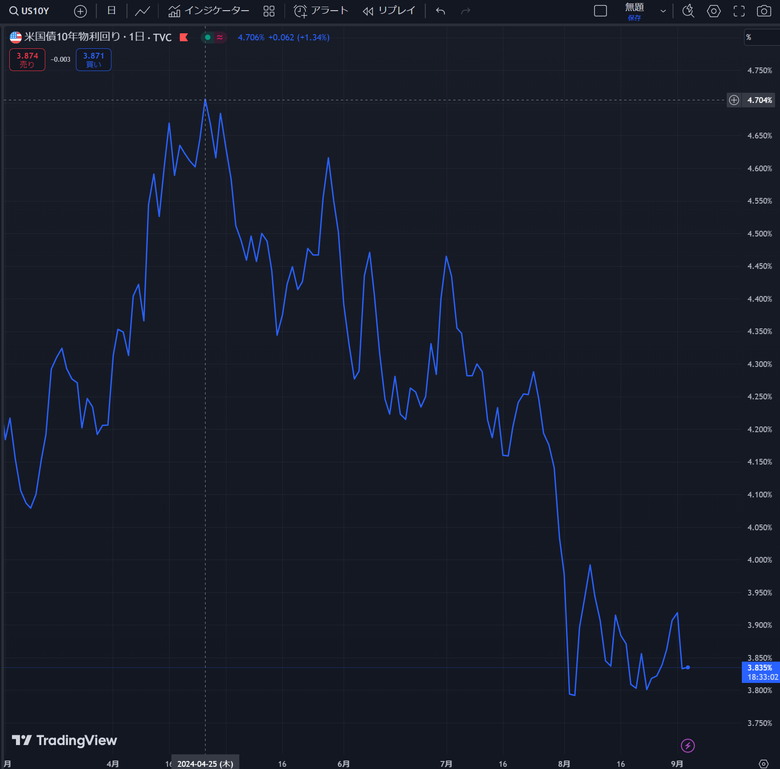This screenshot has height=769, width=780.
Task: Click the compare or add symbol plus icon
Action: (x=80, y=11)
